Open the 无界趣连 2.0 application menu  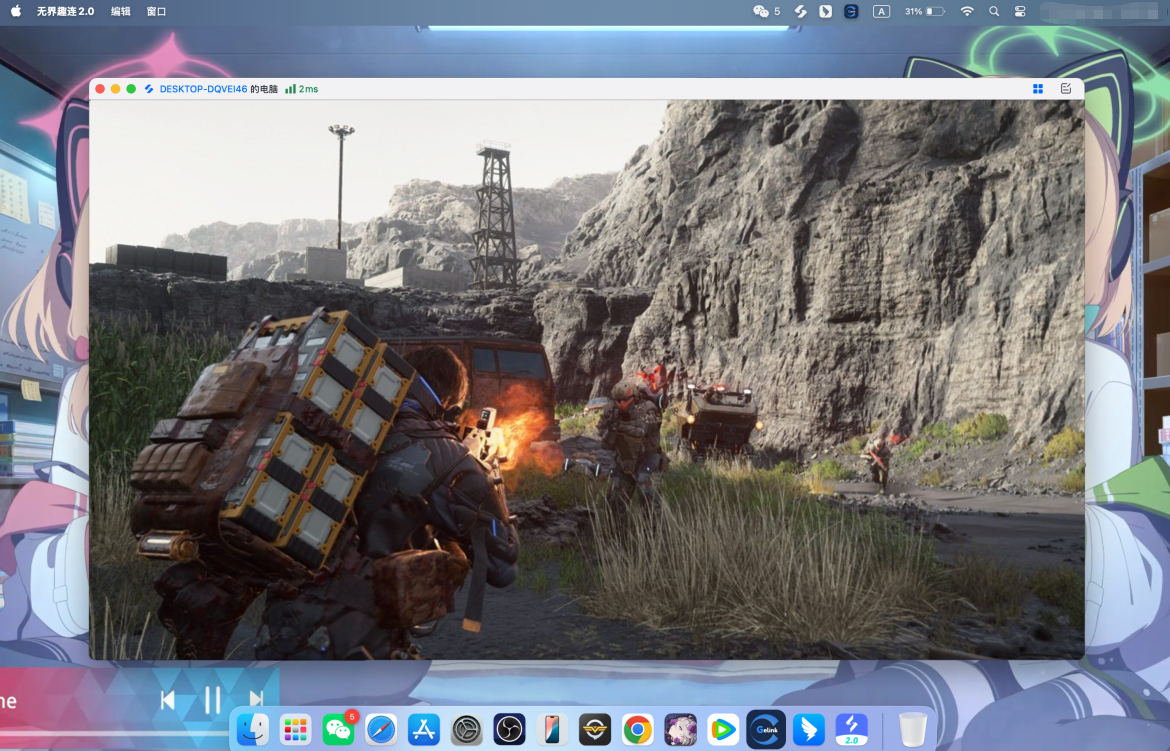coord(65,11)
